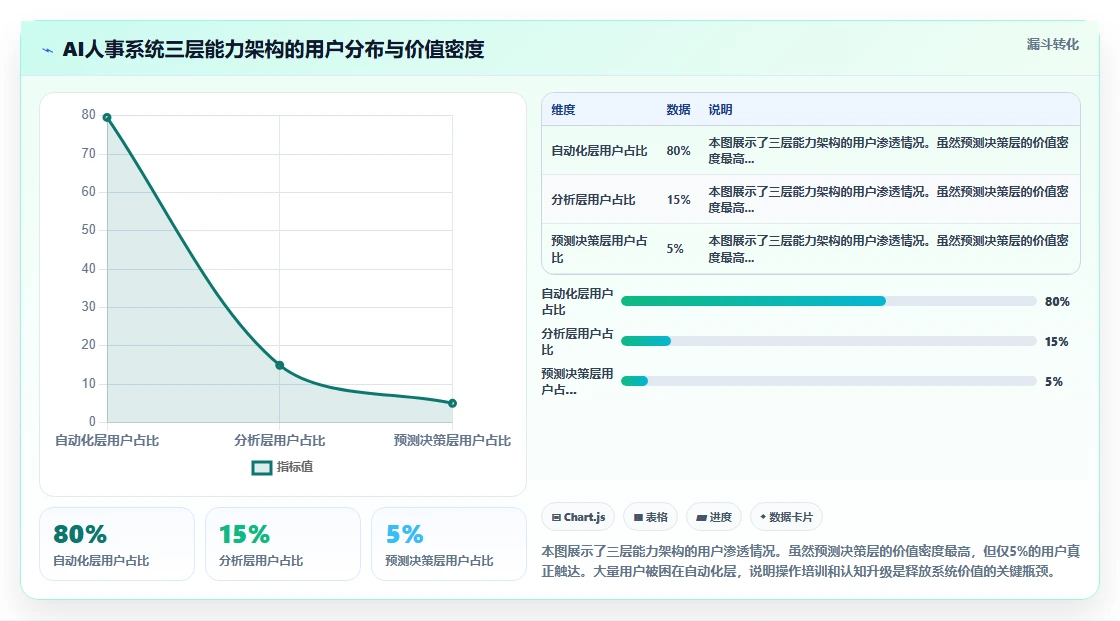1120x621 pixels.
Task: Click the 15% value beside the progress bar
Action: point(1056,342)
